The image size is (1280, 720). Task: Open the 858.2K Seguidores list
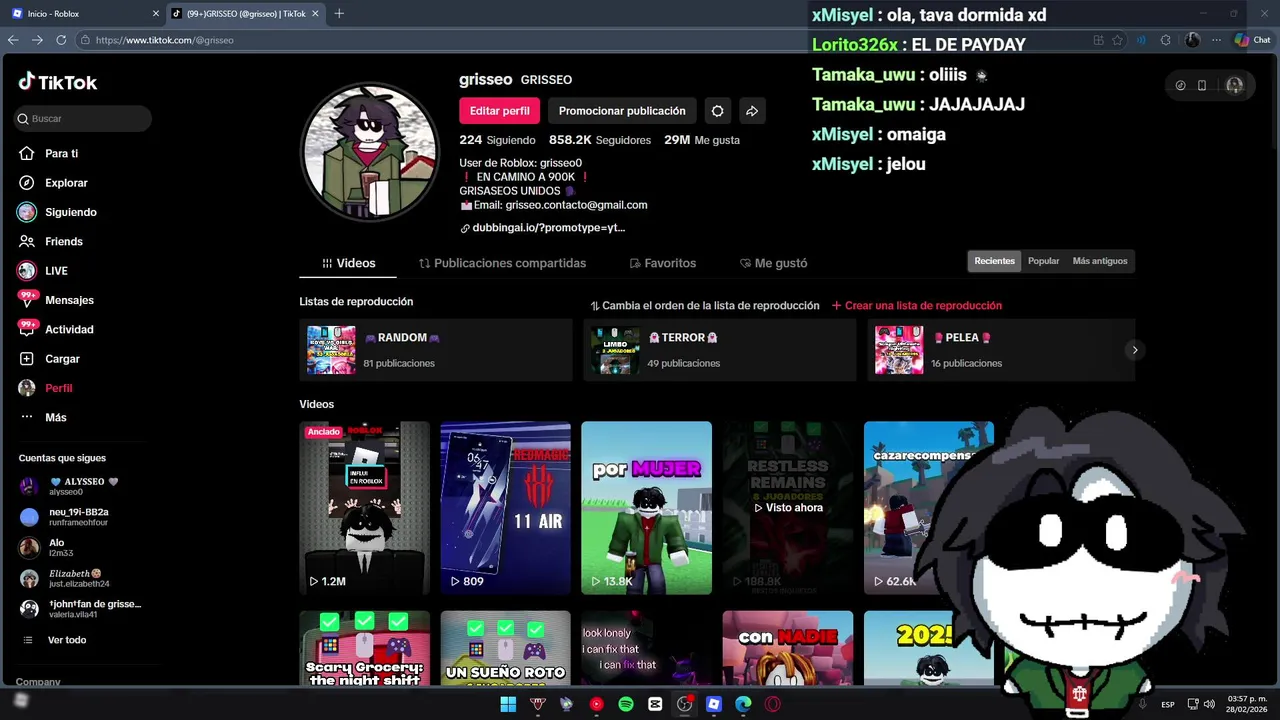coord(600,140)
